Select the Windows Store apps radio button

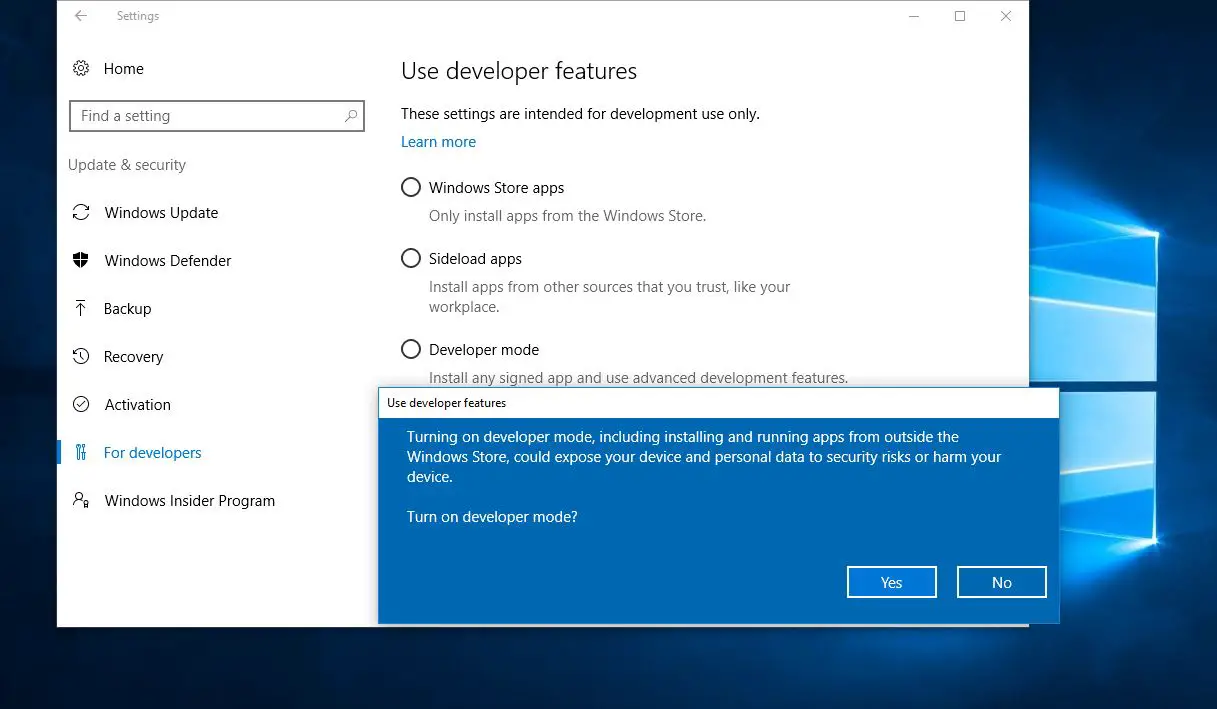[x=411, y=187]
